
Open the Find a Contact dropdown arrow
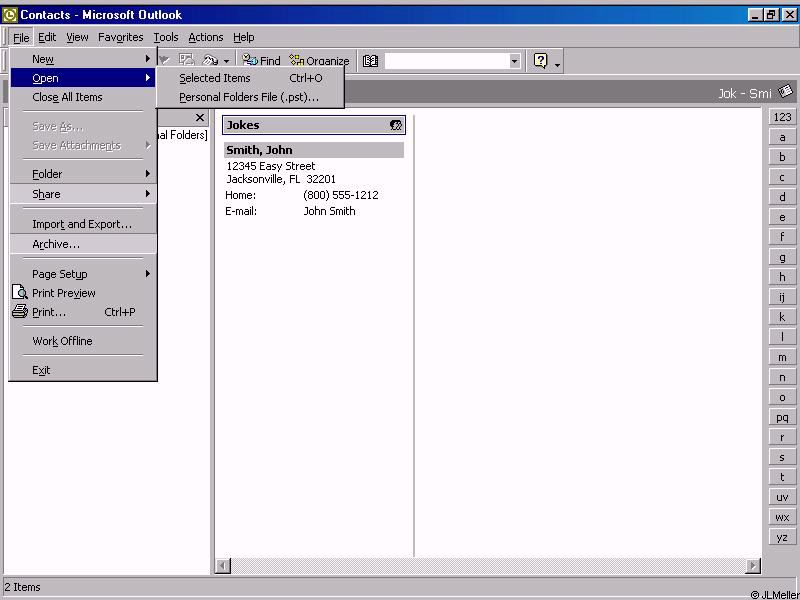514,61
